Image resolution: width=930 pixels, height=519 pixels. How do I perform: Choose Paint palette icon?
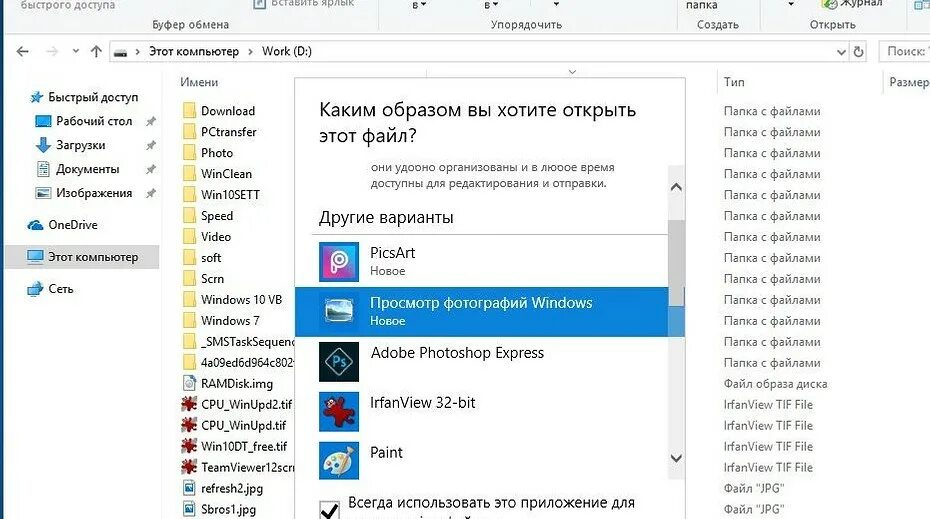[x=339, y=461]
